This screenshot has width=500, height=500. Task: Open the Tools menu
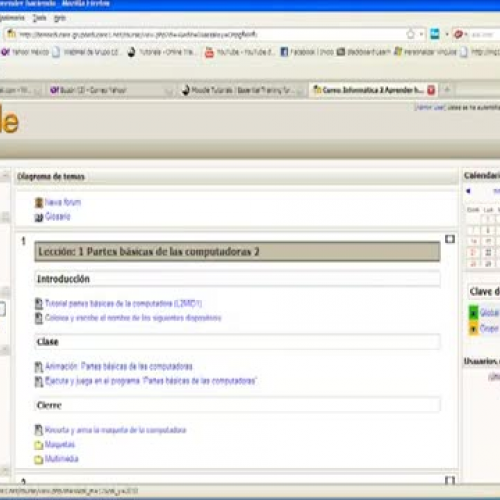pos(39,18)
